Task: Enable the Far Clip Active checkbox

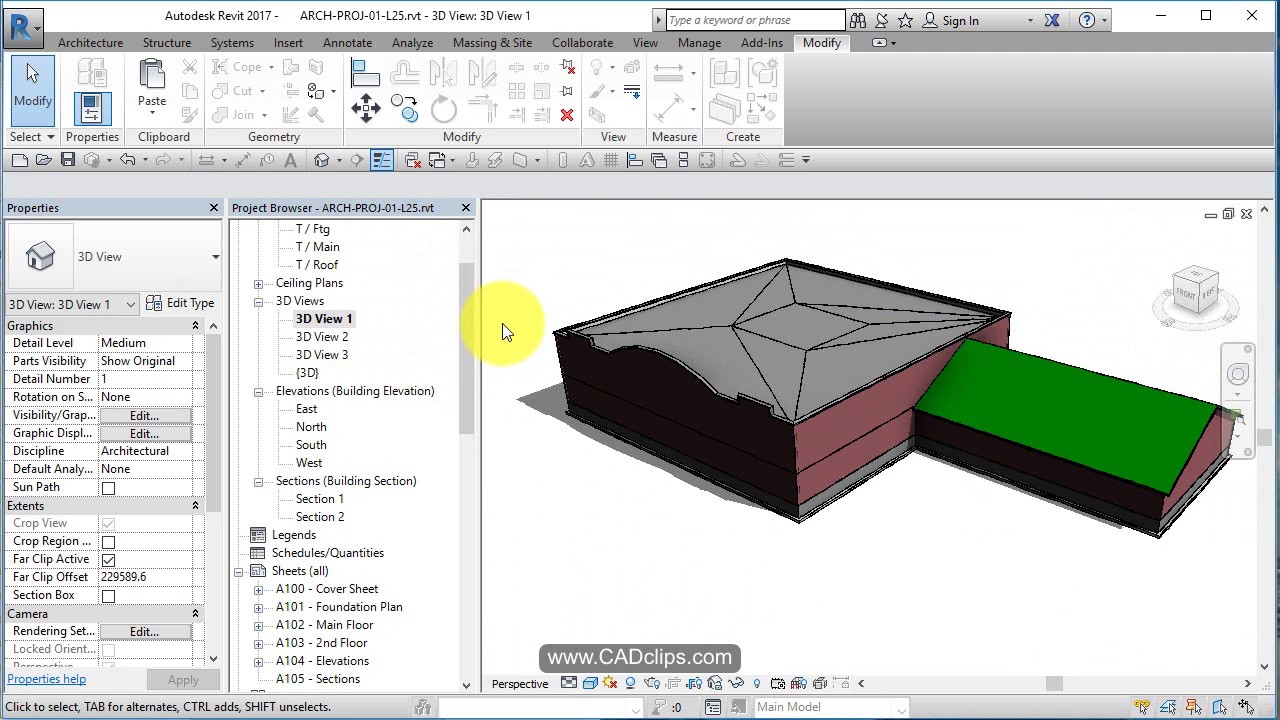Action: [108, 559]
